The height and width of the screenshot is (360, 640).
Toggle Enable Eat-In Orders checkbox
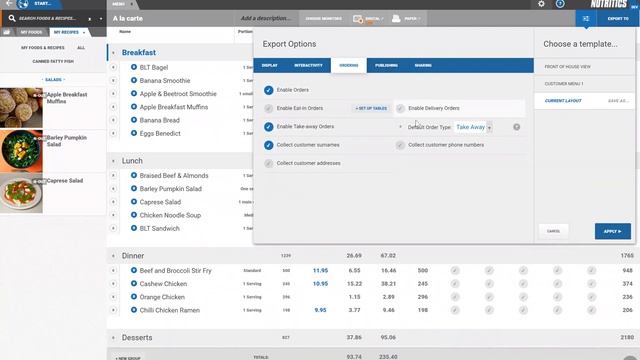click(x=268, y=108)
